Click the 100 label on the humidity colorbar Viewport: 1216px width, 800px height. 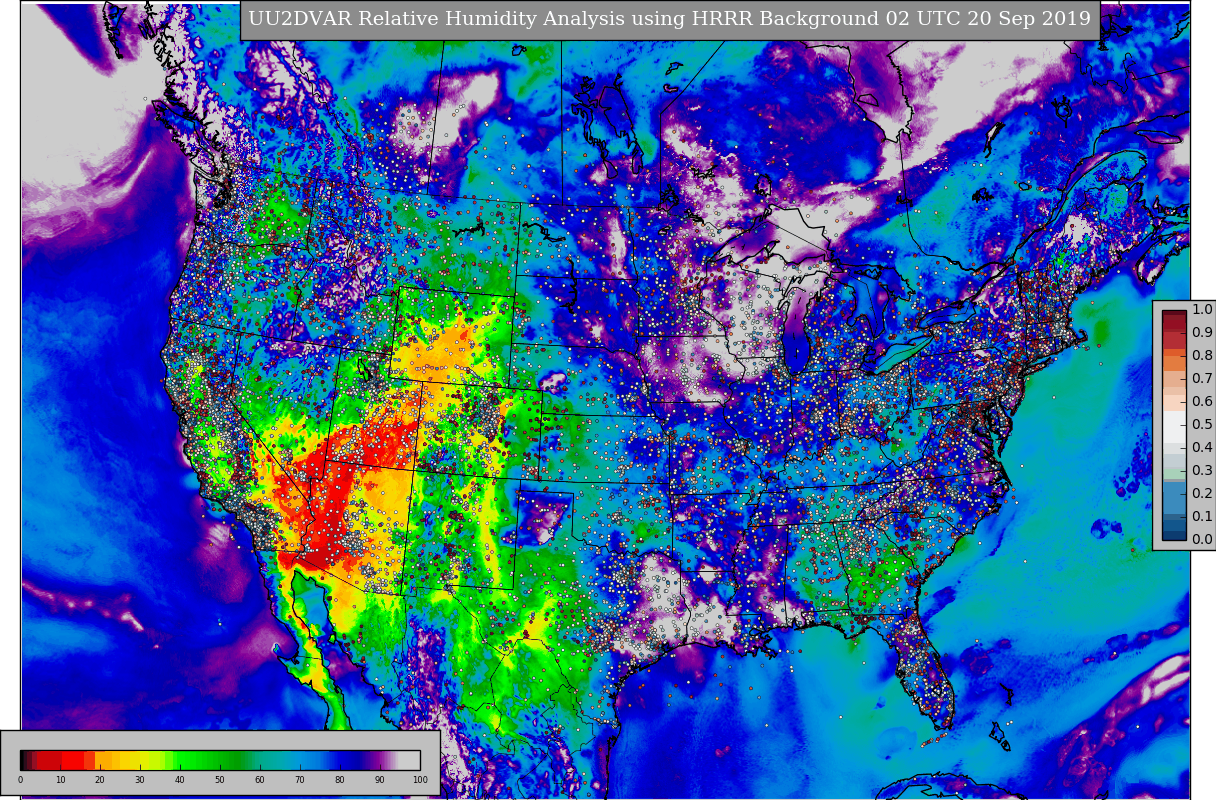(x=420, y=779)
